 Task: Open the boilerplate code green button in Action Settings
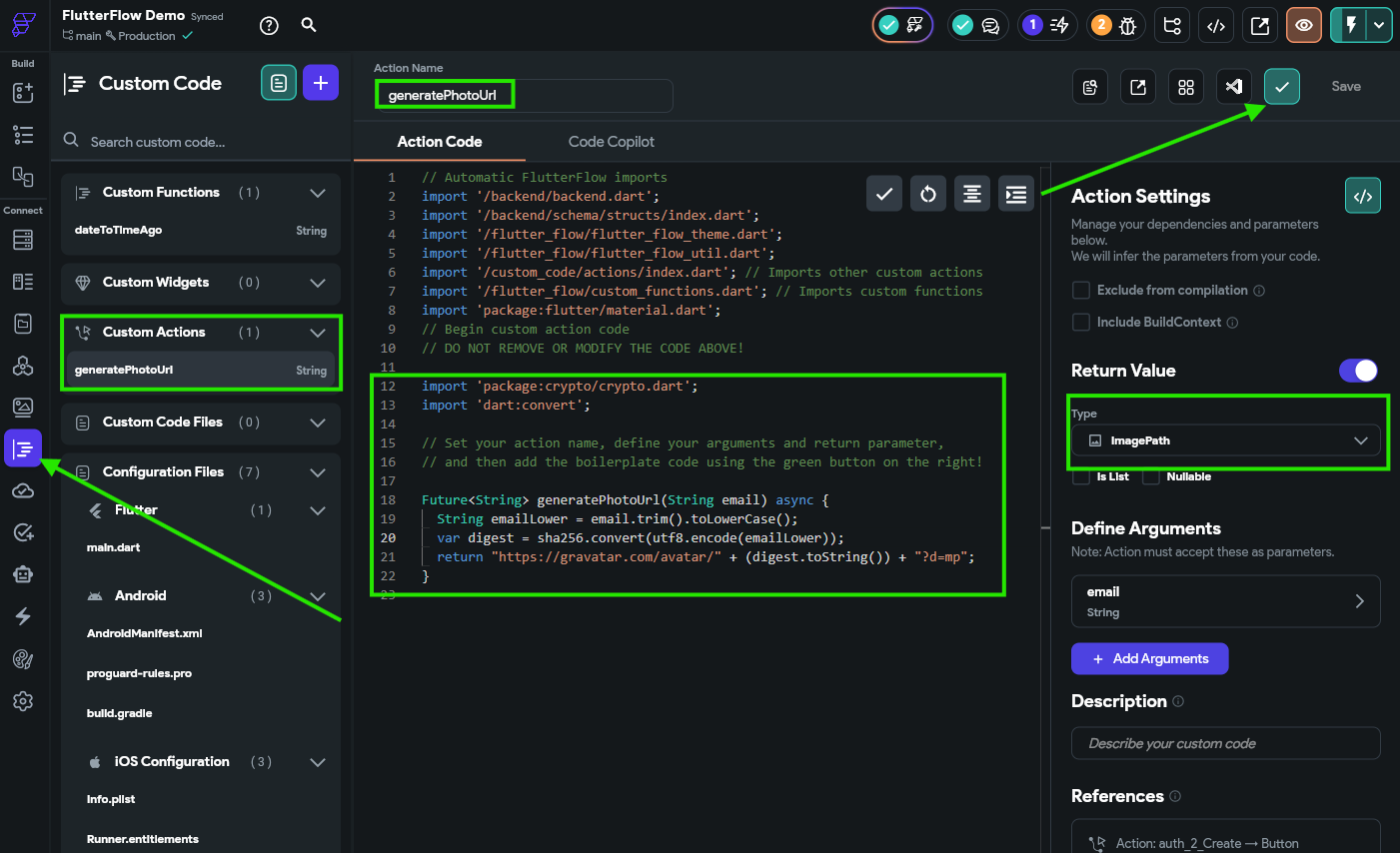tap(1363, 197)
